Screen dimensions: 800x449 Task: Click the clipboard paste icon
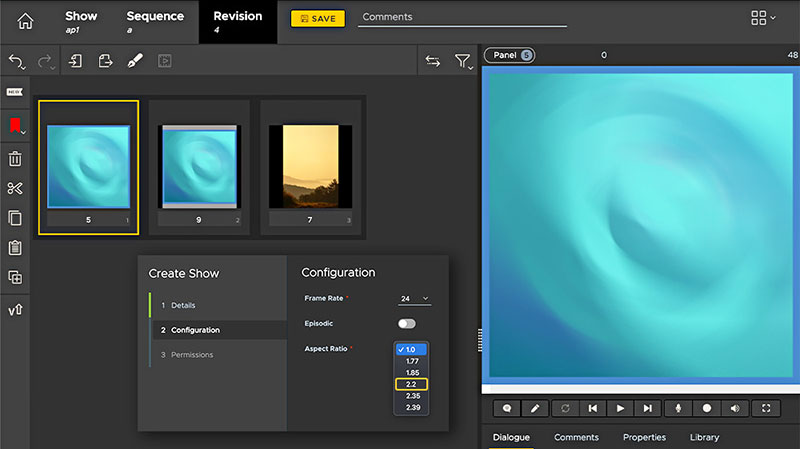[15, 247]
